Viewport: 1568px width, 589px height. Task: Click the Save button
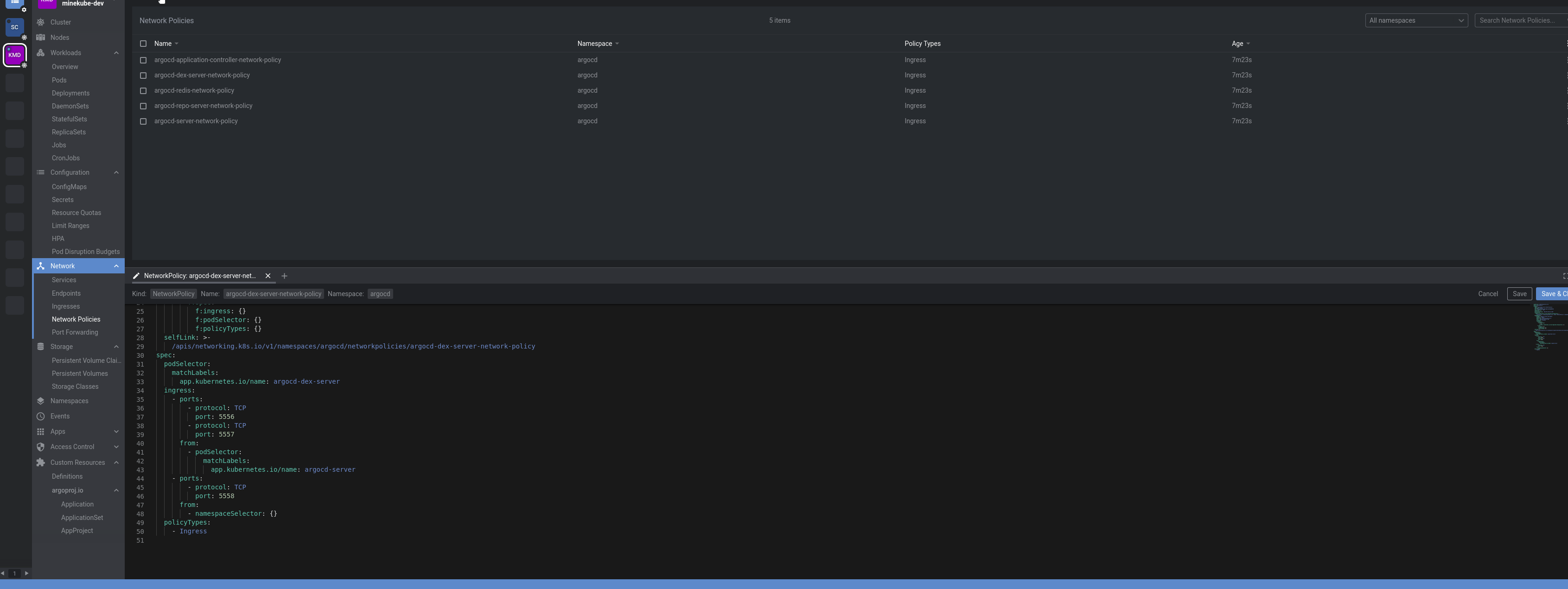pyautogui.click(x=1519, y=294)
